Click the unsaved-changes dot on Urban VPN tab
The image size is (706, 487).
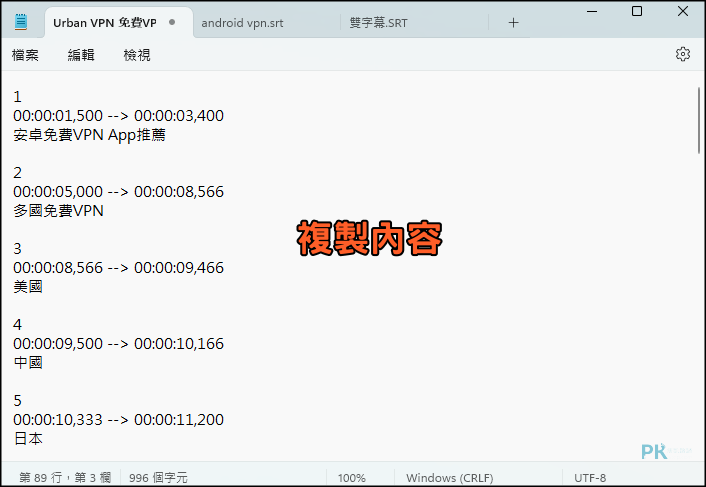[x=172, y=22]
